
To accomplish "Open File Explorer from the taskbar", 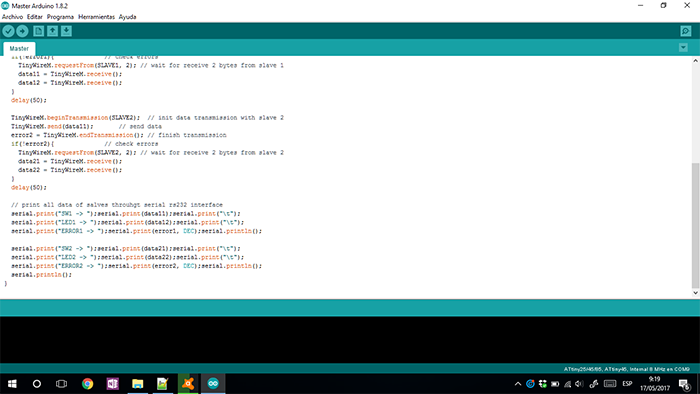I will tap(138, 384).
